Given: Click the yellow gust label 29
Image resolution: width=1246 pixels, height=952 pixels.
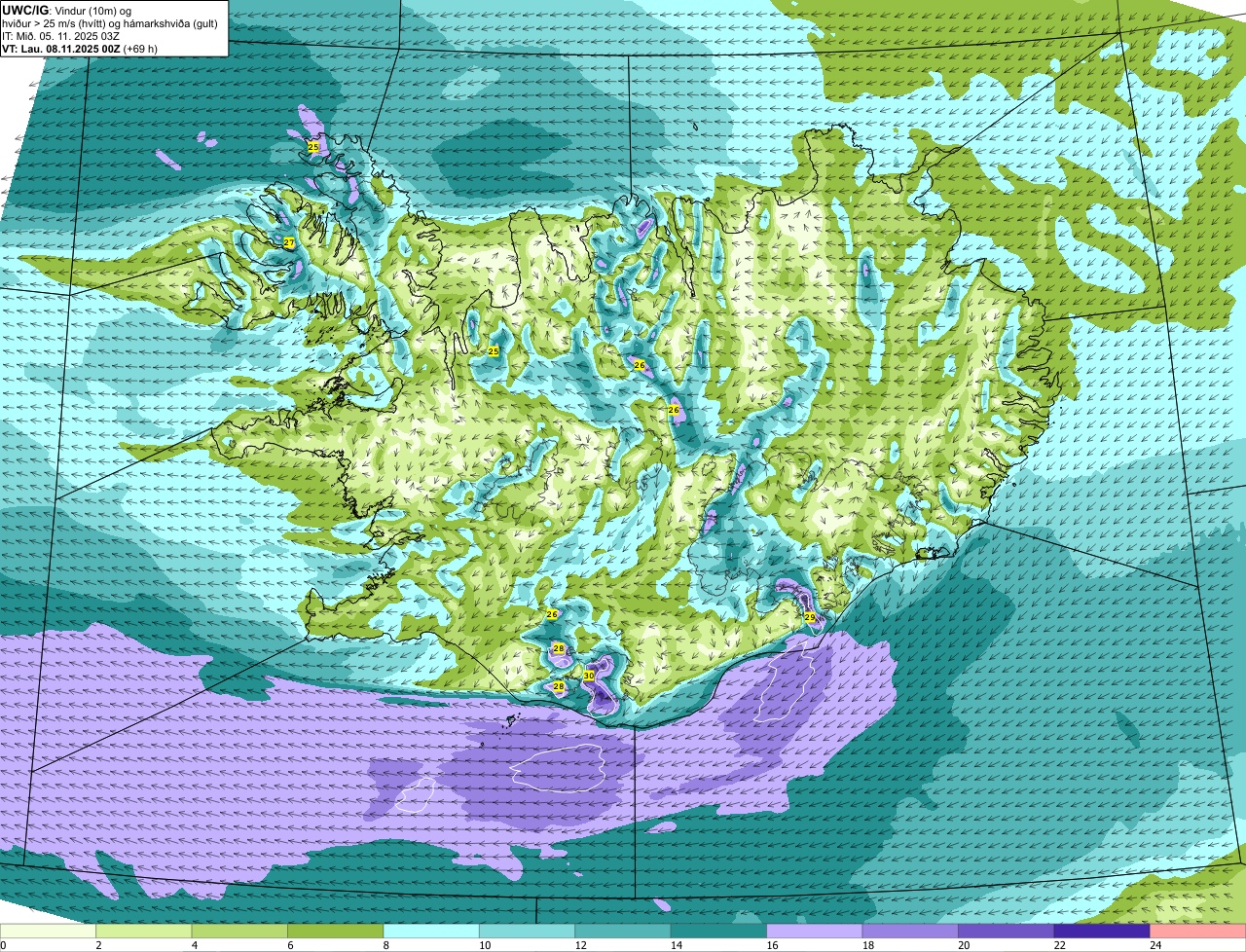Looking at the screenshot, I should click(810, 617).
